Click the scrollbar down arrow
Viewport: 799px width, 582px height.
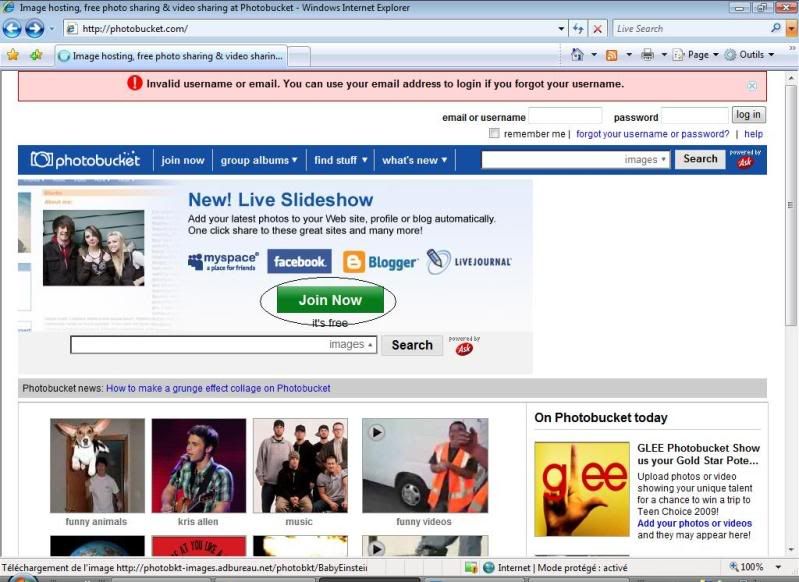[x=791, y=550]
